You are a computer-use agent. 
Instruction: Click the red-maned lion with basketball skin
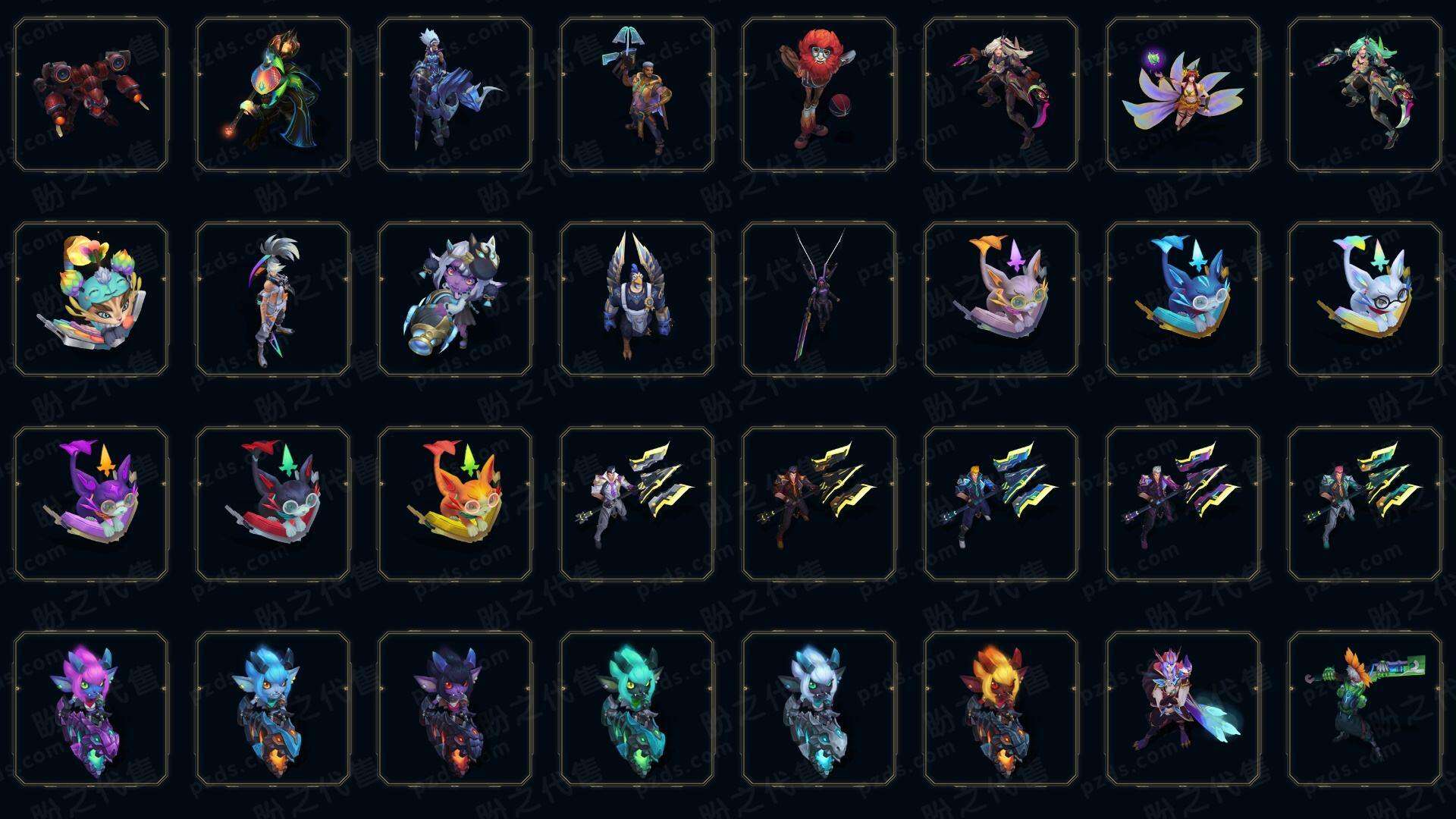(819, 95)
